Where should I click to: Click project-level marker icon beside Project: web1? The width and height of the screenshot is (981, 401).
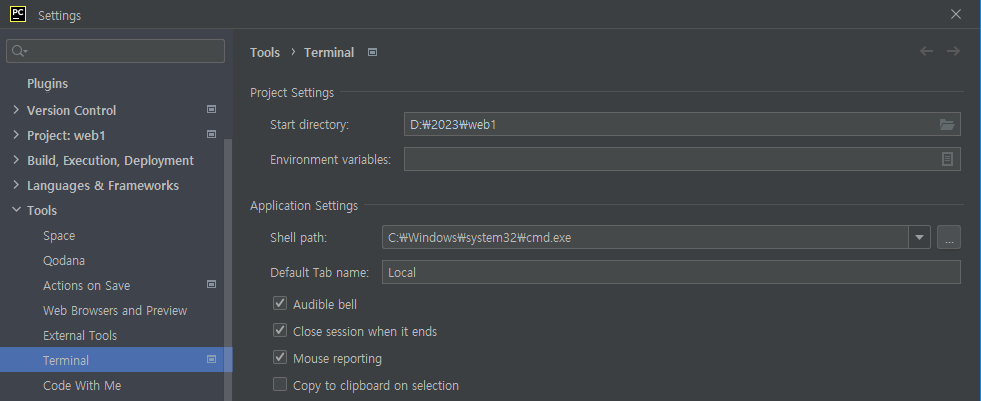click(x=211, y=135)
